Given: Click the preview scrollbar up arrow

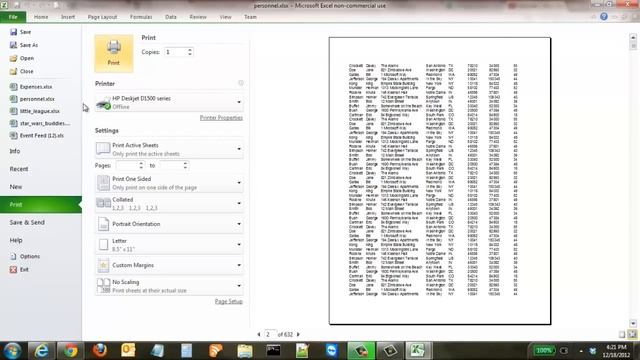Looking at the screenshot, I should [x=633, y=37].
